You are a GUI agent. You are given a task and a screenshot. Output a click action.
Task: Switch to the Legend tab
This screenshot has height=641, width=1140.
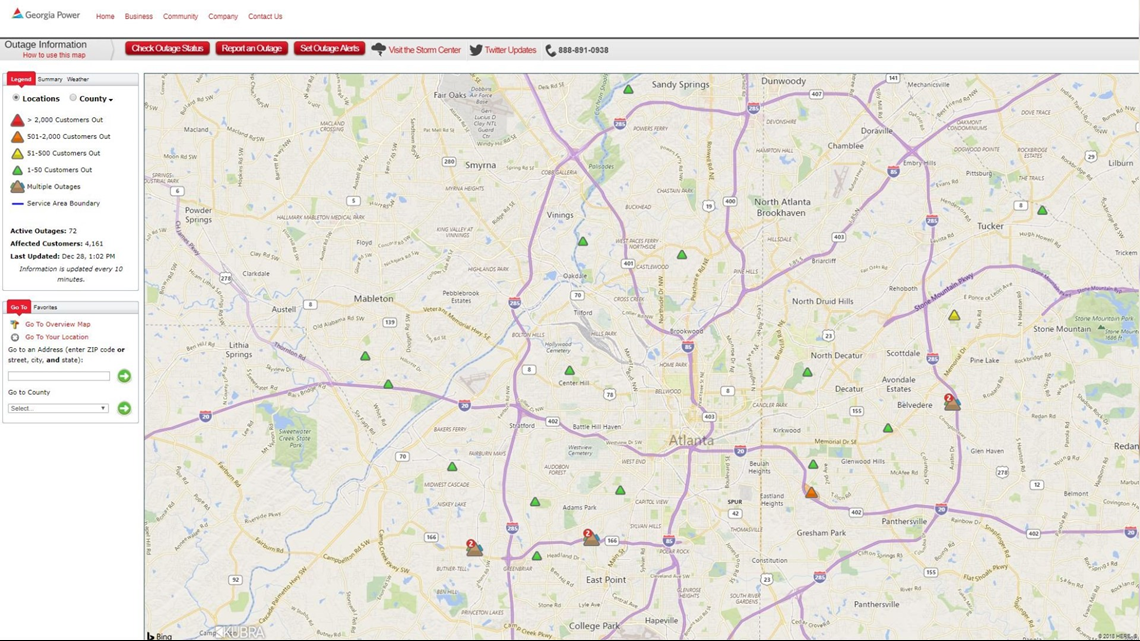tap(20, 79)
